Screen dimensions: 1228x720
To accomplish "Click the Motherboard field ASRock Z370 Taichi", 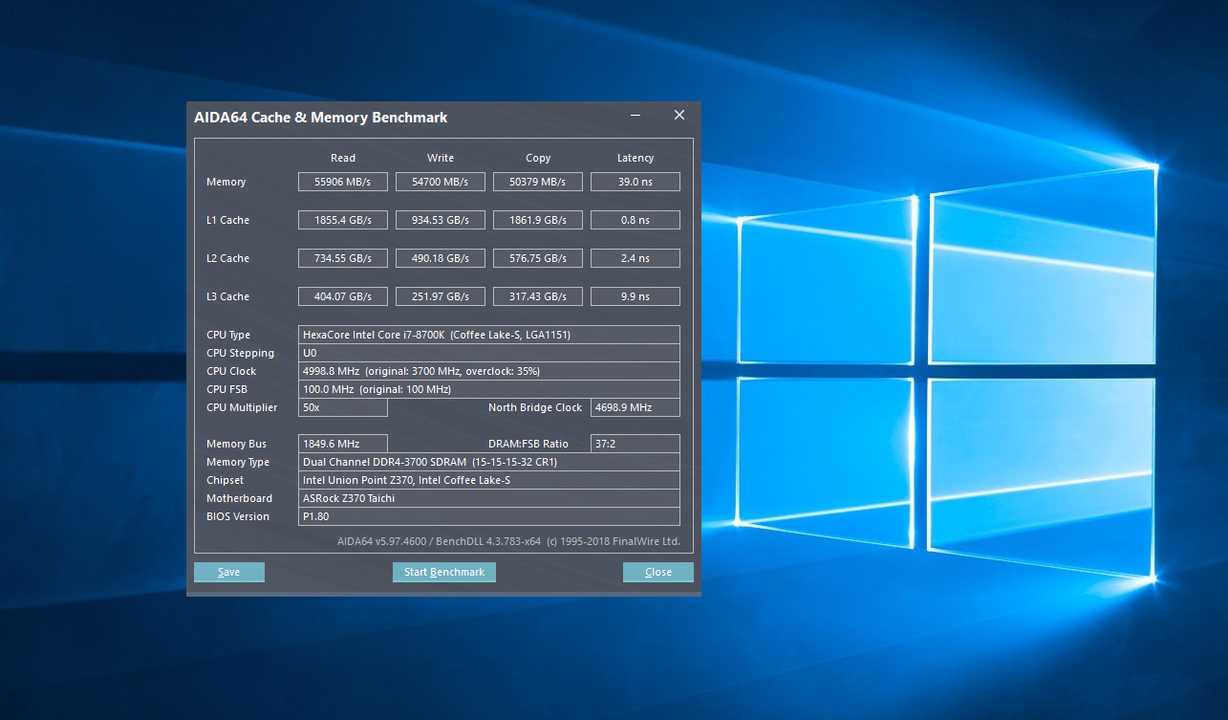I will (x=489, y=498).
